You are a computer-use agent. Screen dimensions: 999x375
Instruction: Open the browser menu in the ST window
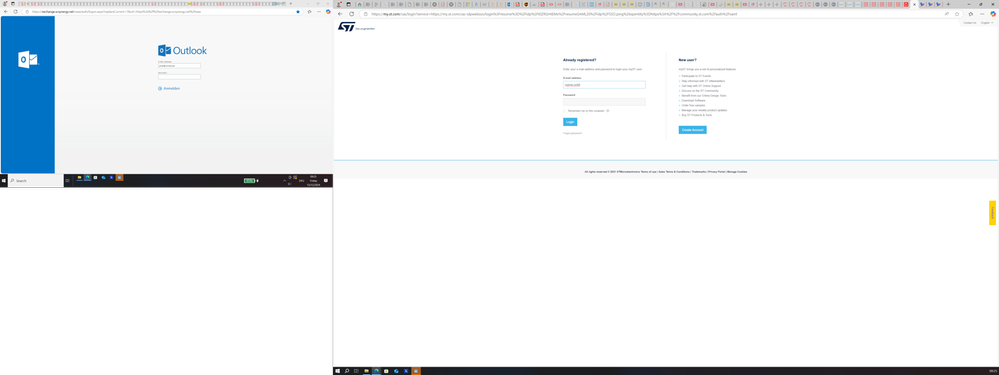tap(982, 13)
